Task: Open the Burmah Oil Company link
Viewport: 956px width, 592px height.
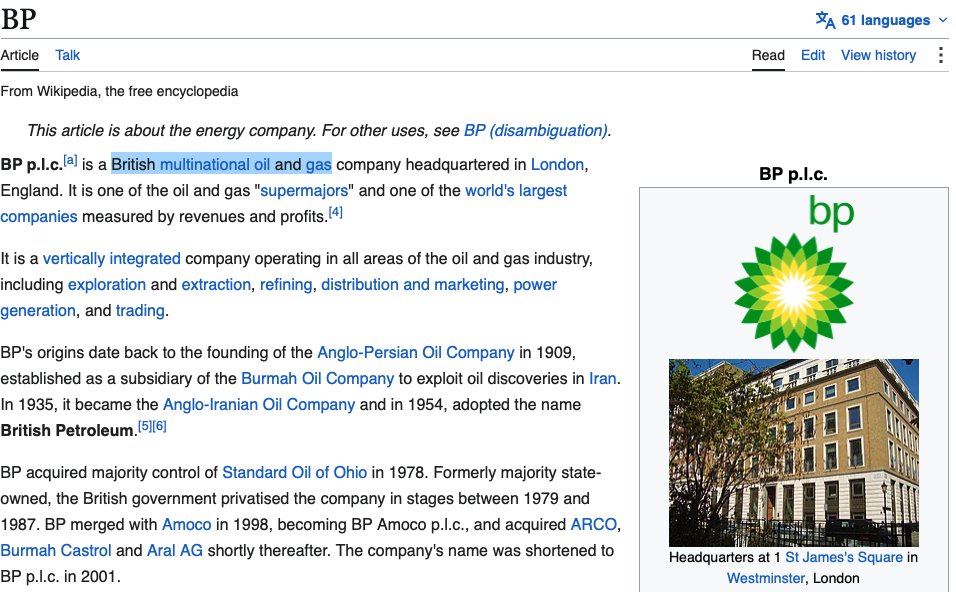Action: coord(318,379)
